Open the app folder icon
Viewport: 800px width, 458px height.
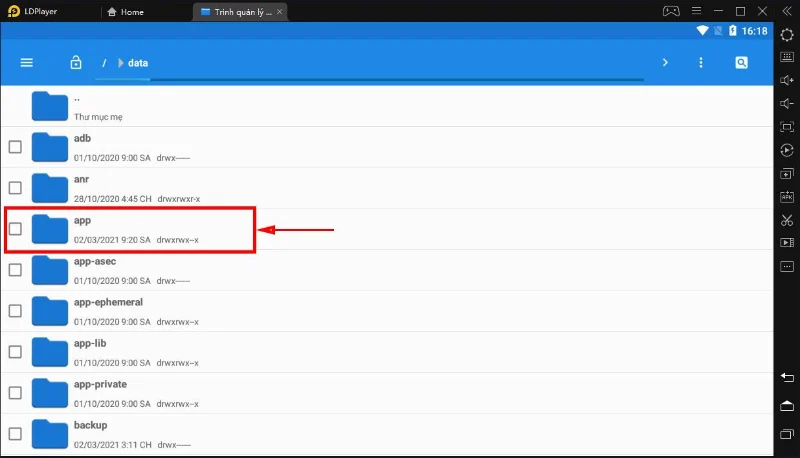[x=49, y=229]
